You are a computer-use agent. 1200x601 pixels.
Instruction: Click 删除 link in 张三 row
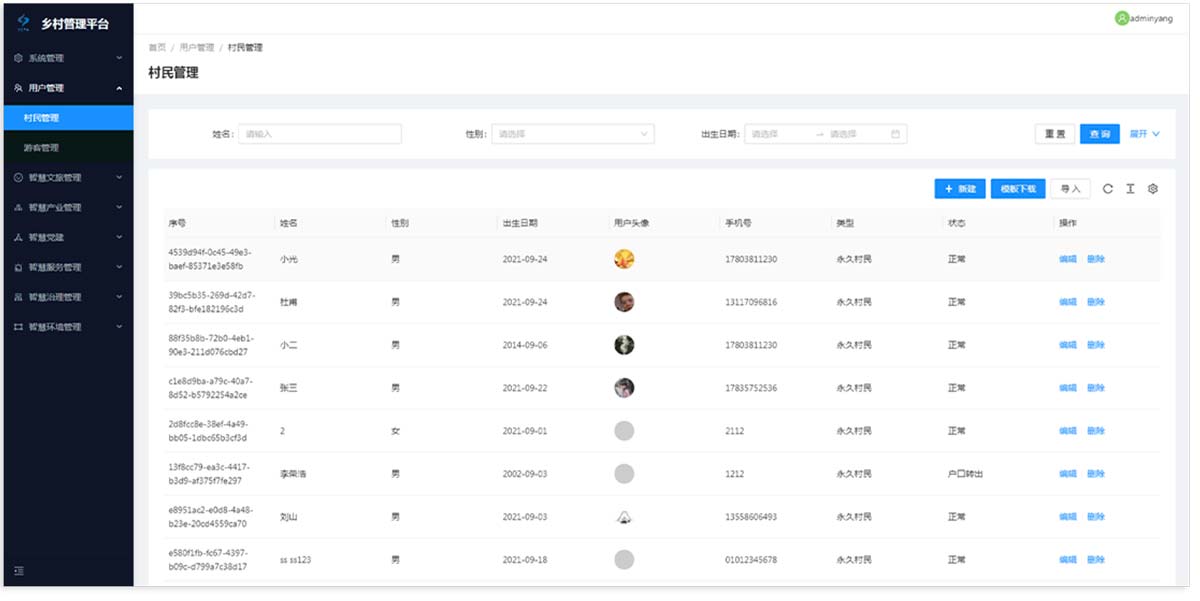pos(1096,388)
